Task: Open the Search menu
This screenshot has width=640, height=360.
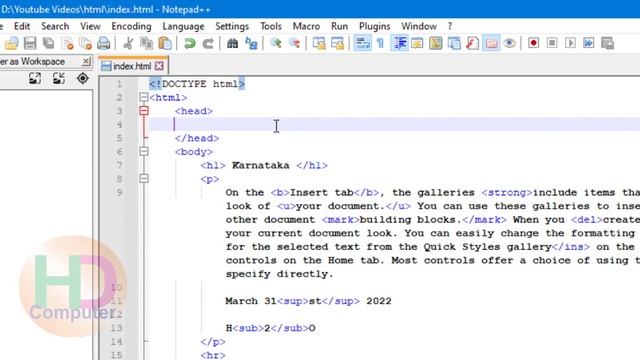Action: 55,26
